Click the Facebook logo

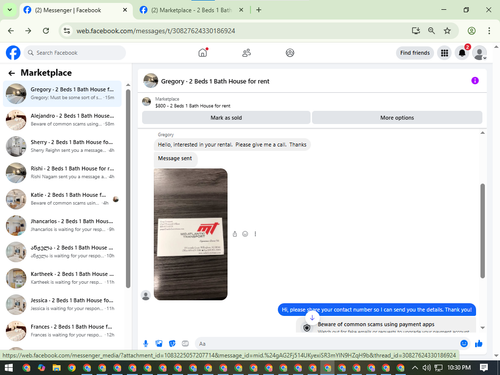(x=13, y=53)
